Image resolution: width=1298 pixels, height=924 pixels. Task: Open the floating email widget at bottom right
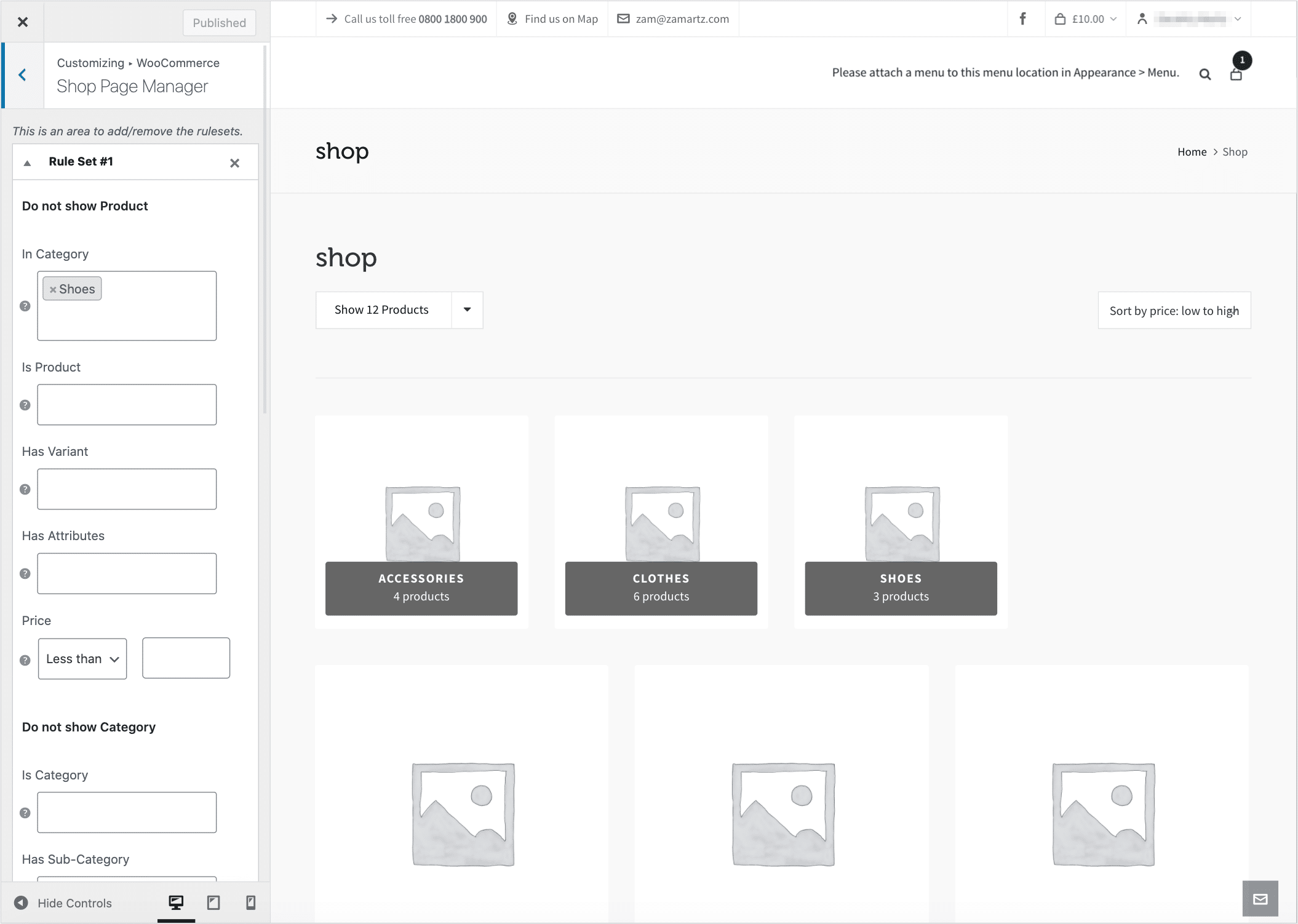(1260, 899)
